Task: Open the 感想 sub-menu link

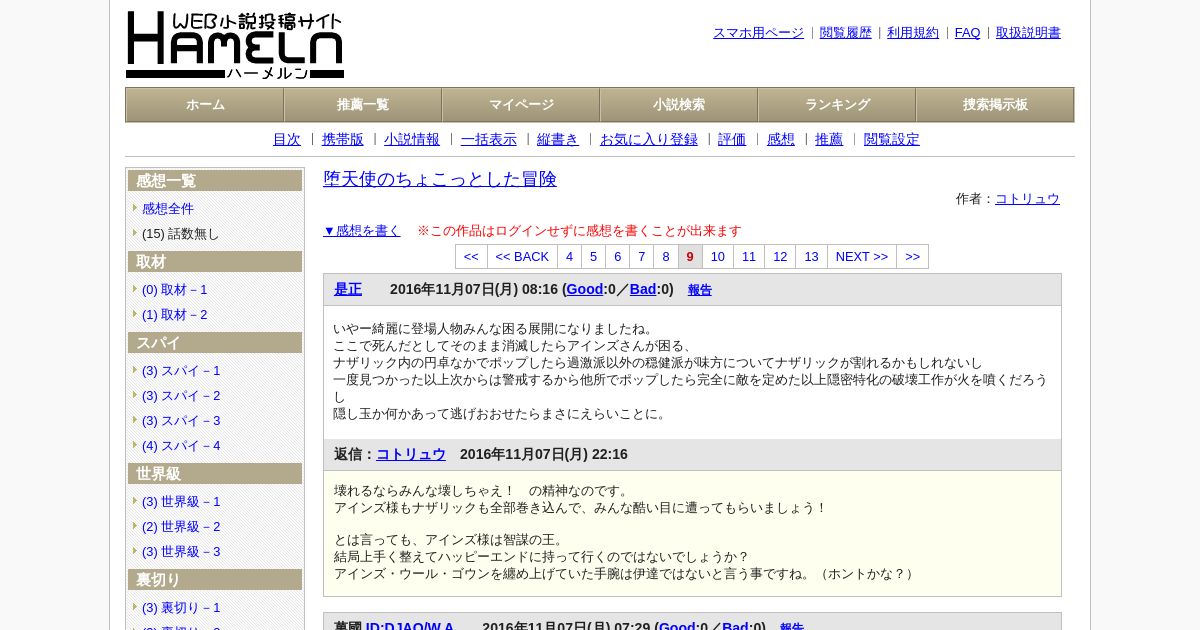Action: click(x=781, y=140)
